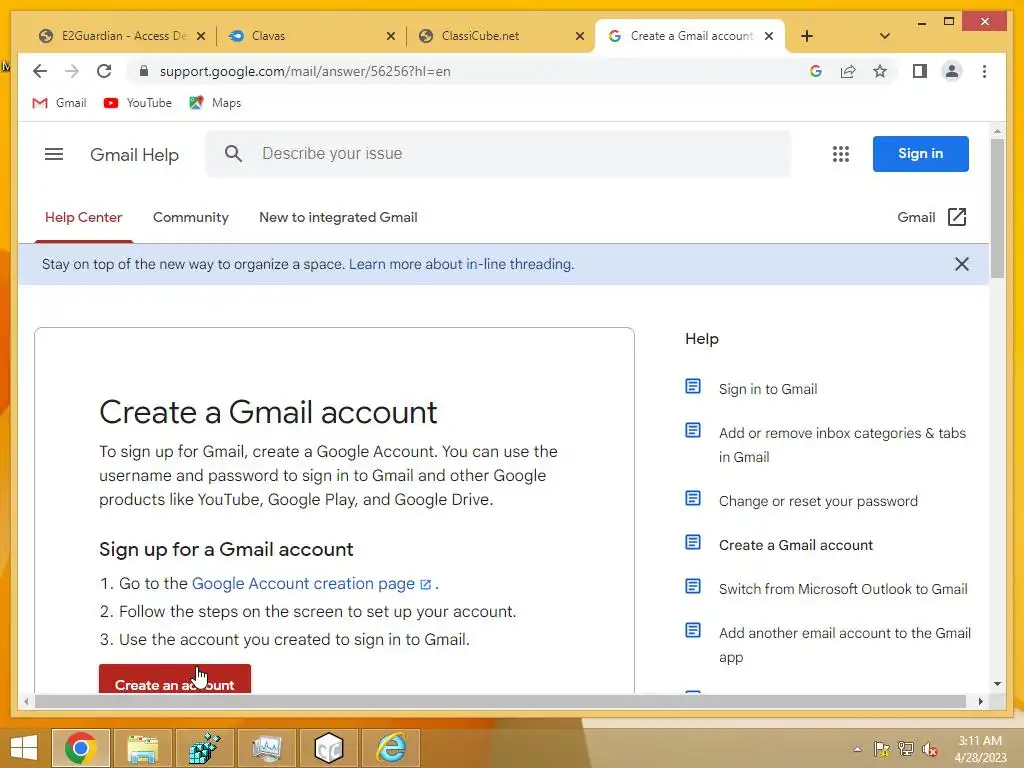Bookmark this page with the star icon

[x=880, y=71]
